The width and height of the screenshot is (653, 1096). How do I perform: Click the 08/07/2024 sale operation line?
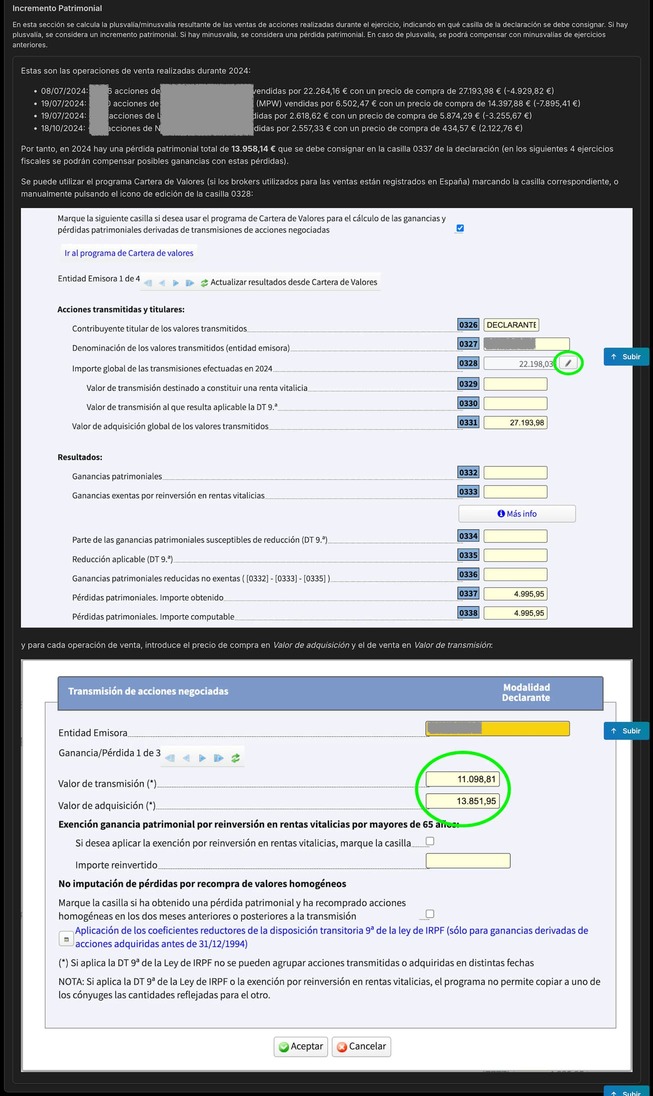coord(297,91)
